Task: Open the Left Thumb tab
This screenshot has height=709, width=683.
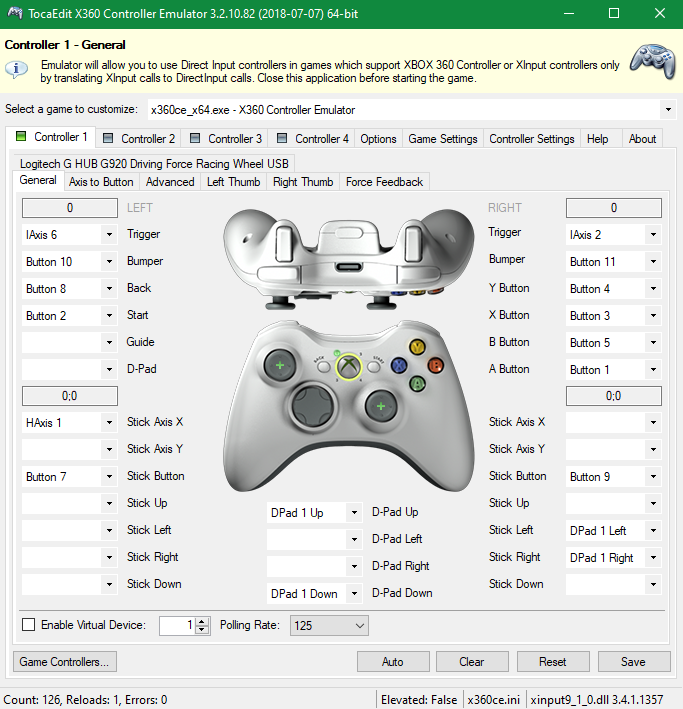Action: [233, 182]
